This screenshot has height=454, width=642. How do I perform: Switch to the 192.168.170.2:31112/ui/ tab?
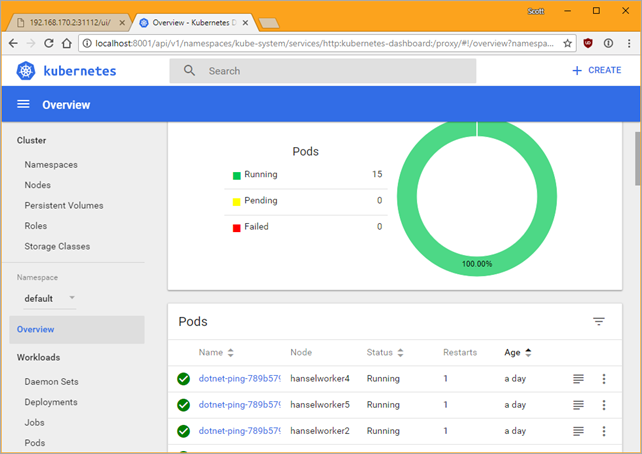[70, 23]
